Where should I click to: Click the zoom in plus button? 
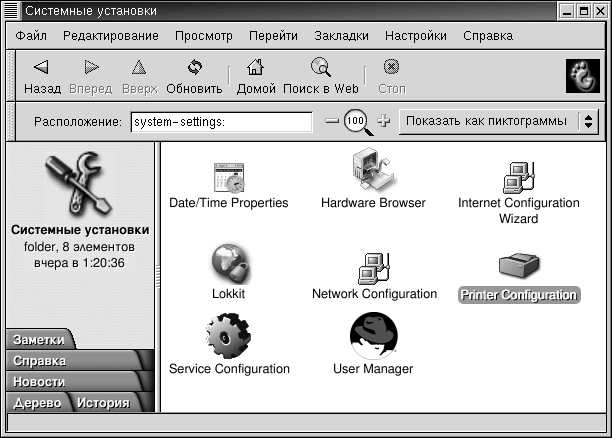[383, 121]
